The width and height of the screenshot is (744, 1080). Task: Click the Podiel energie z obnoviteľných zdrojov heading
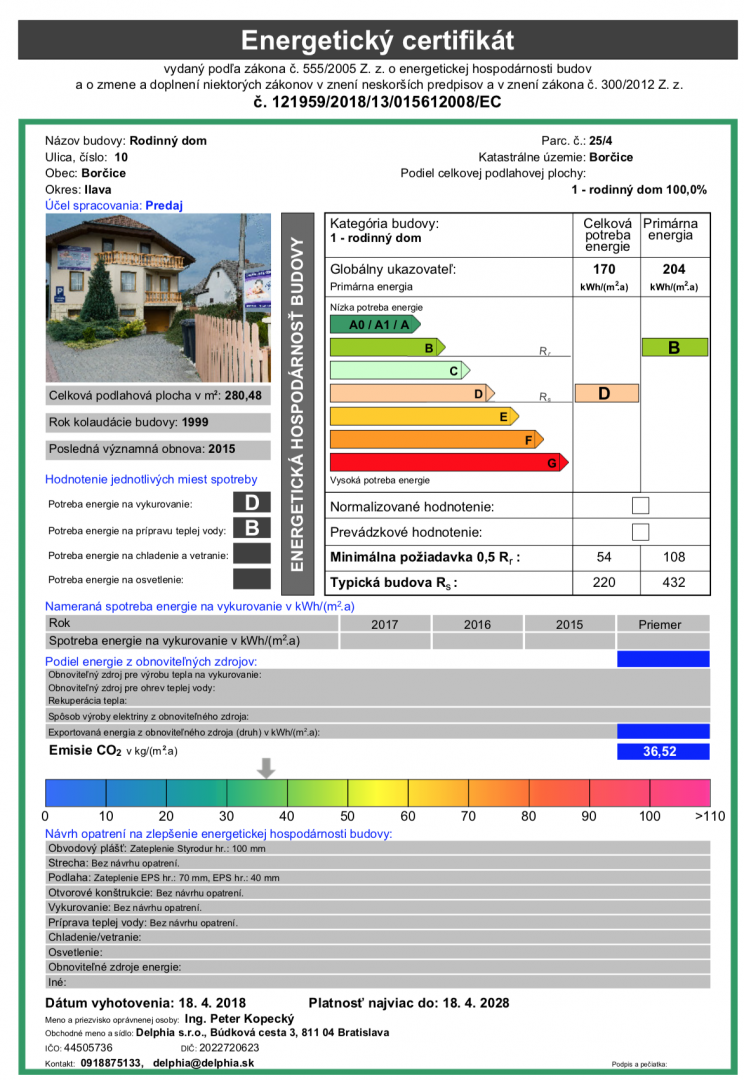(151, 661)
